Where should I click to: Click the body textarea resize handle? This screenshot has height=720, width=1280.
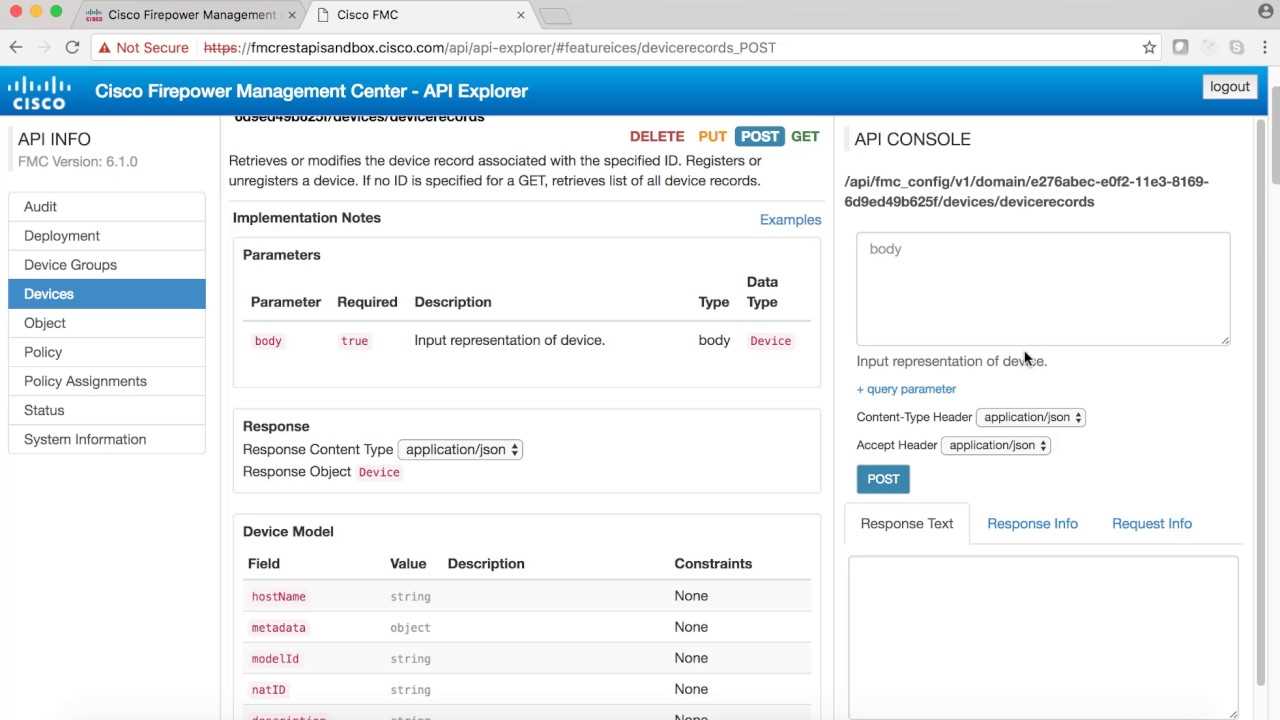[x=1225, y=341]
